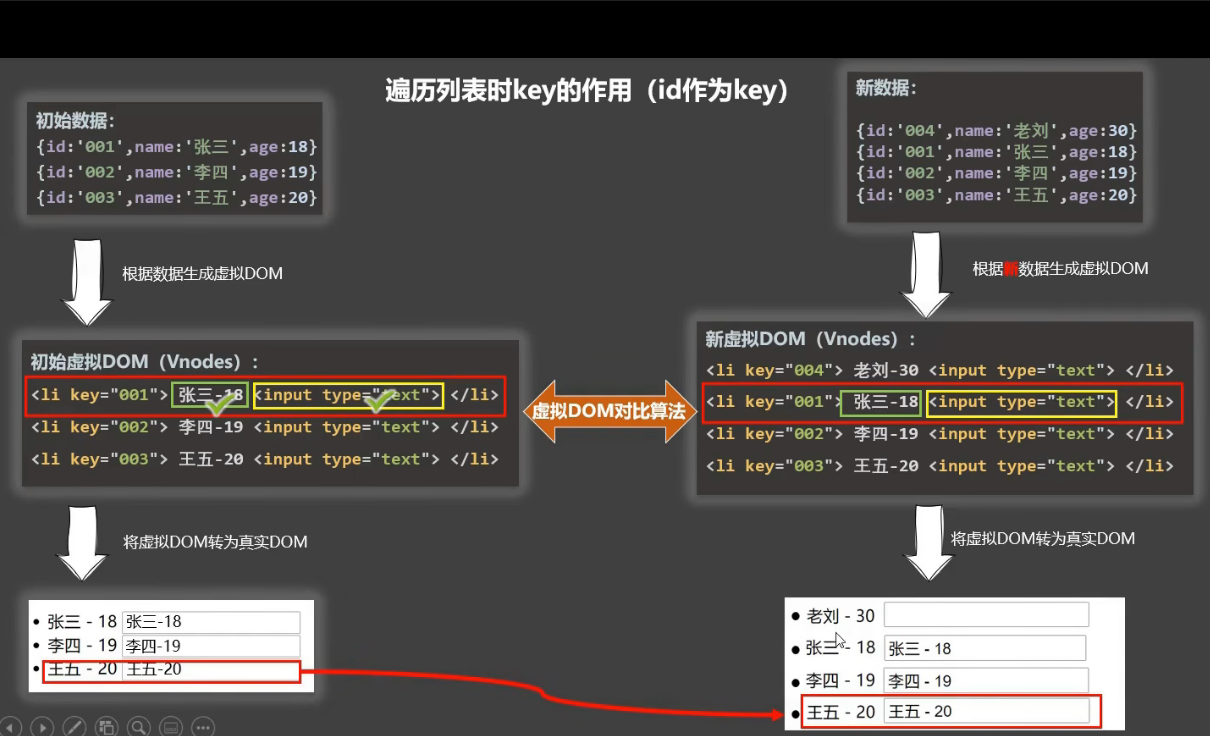This screenshot has width=1210, height=736.
Task: Focus the 王五 - 20 input in right list
Action: click(986, 712)
